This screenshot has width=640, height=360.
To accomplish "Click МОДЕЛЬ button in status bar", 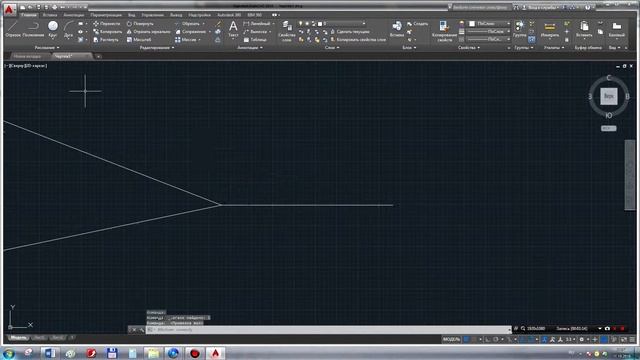I will click(x=451, y=339).
